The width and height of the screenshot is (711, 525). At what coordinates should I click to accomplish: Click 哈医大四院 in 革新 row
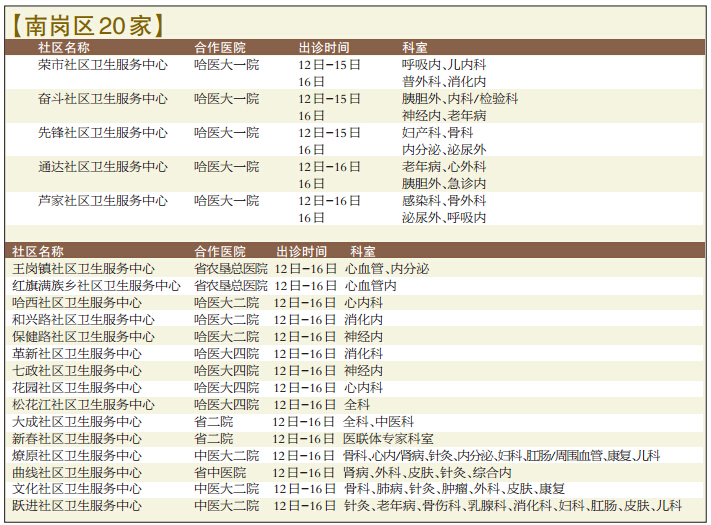tap(227, 354)
